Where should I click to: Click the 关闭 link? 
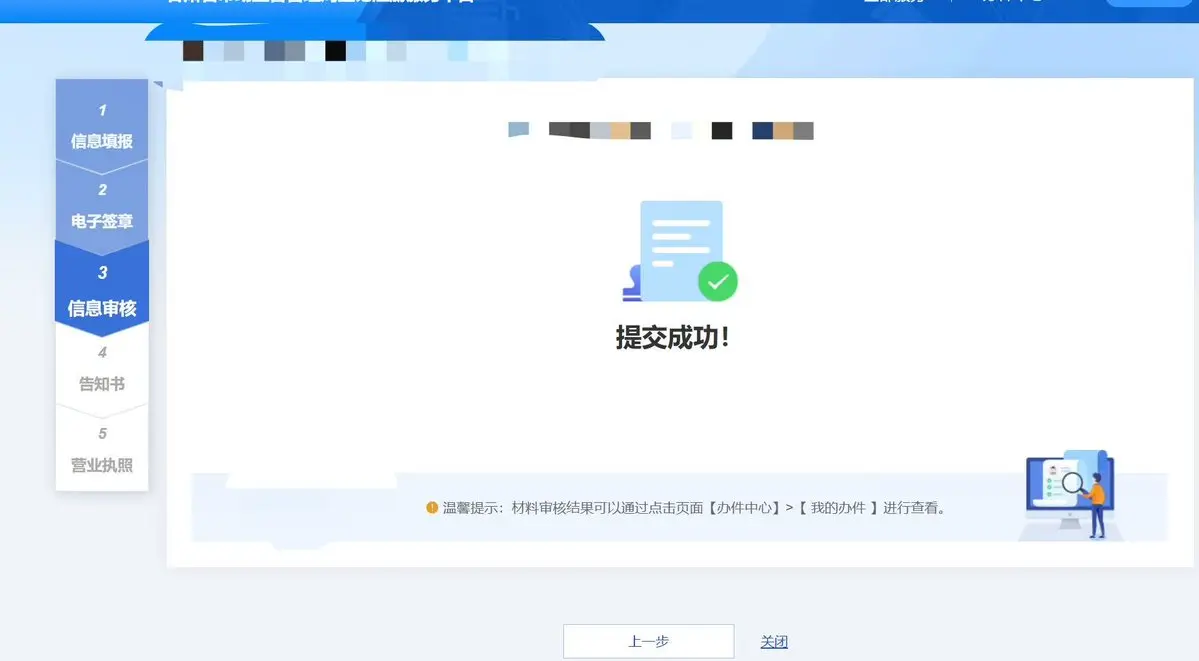click(774, 642)
